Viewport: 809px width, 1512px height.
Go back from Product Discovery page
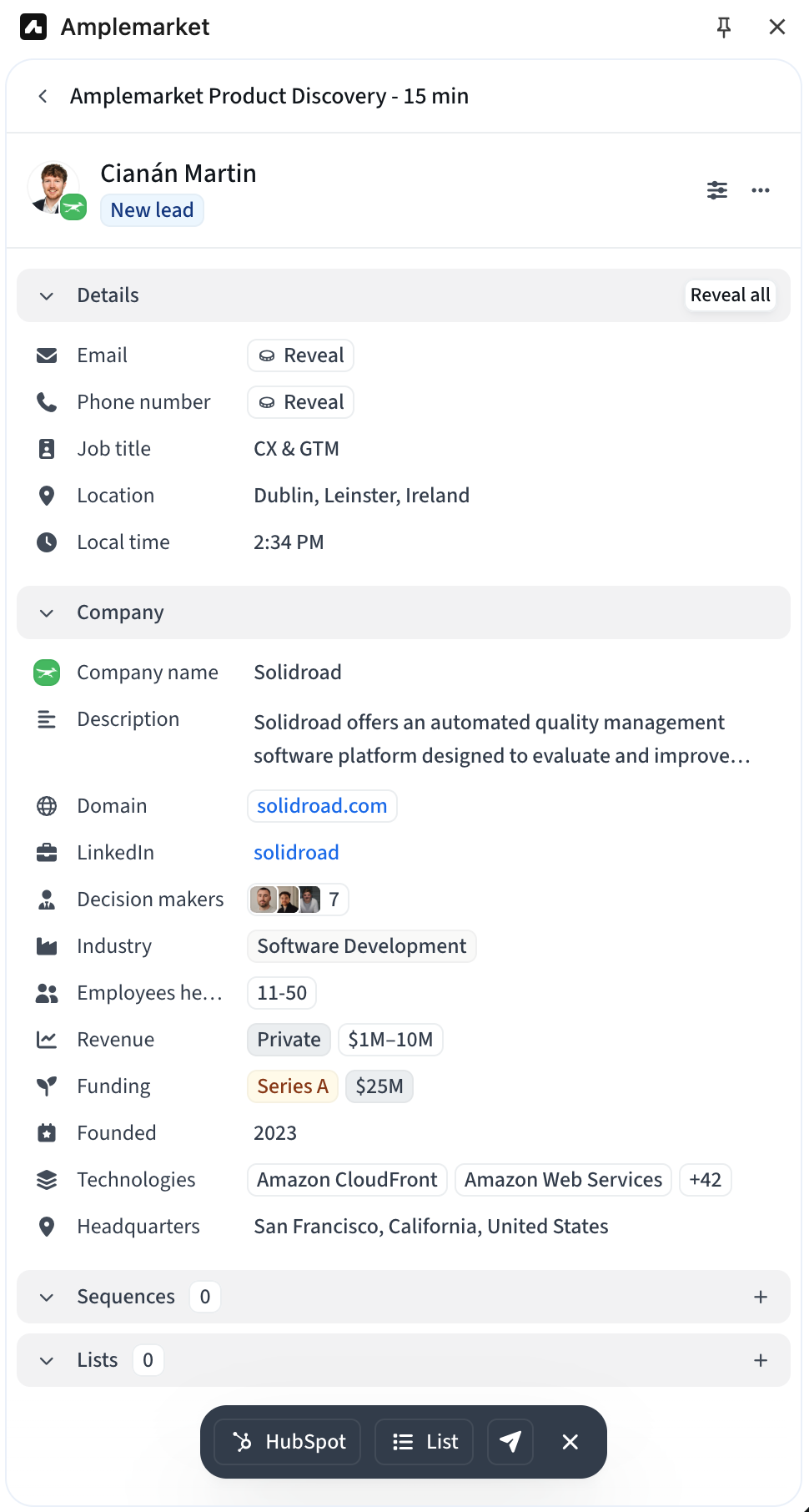click(x=43, y=96)
